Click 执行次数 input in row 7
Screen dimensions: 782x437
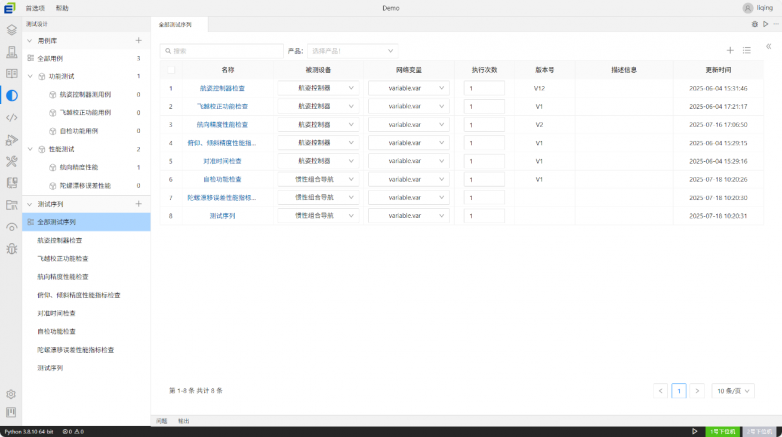coord(484,198)
